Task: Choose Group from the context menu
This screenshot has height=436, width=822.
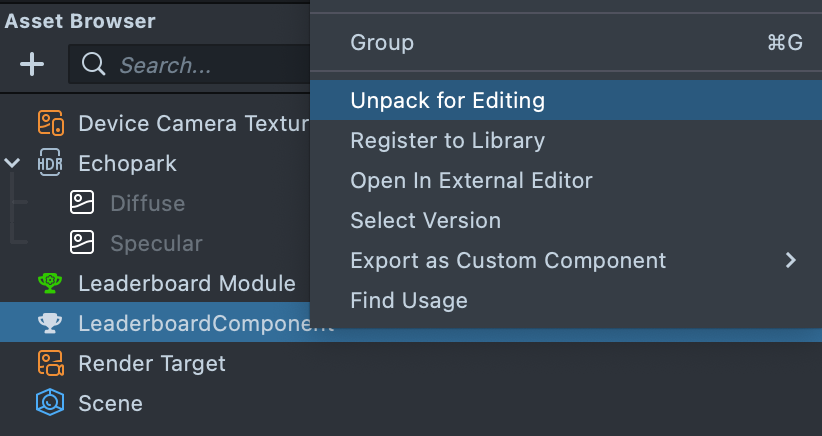Action: coord(382,43)
